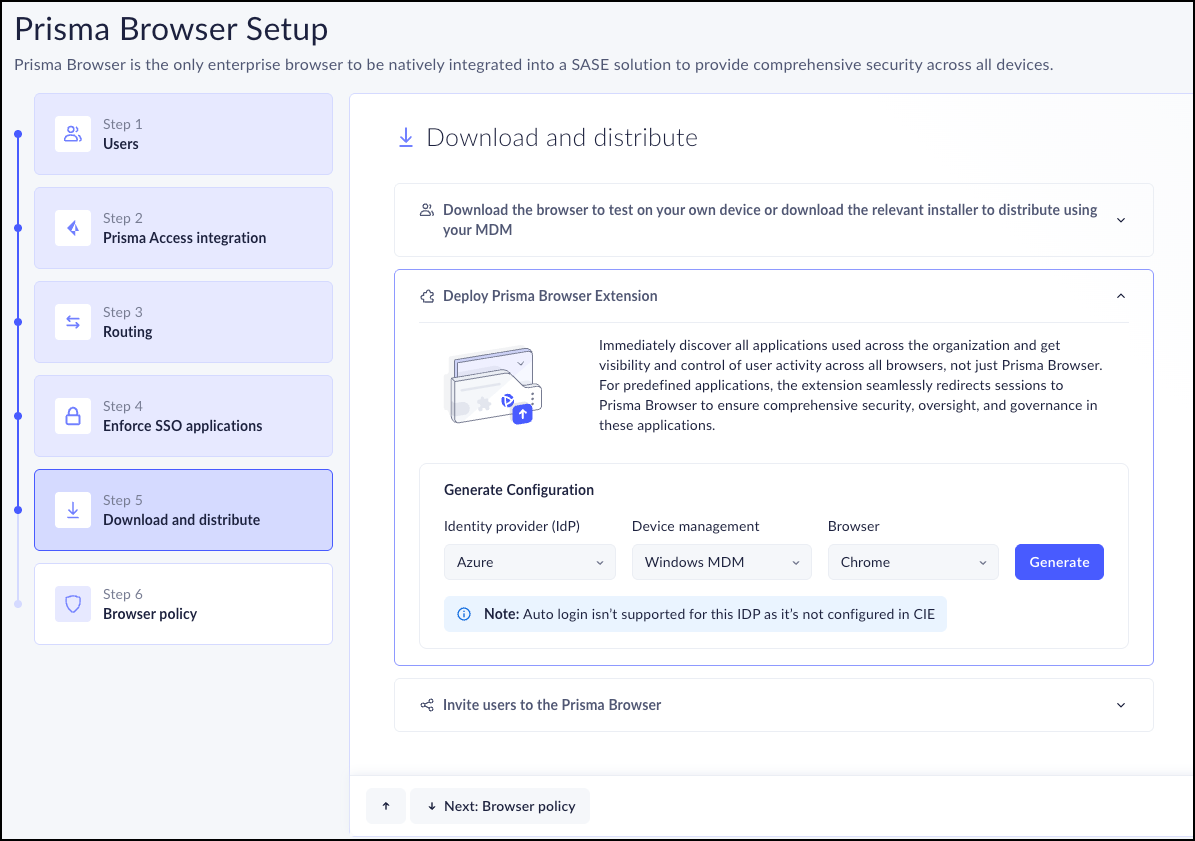Click the Auto login isn't supported note text
This screenshot has height=841, width=1195.
pos(710,614)
